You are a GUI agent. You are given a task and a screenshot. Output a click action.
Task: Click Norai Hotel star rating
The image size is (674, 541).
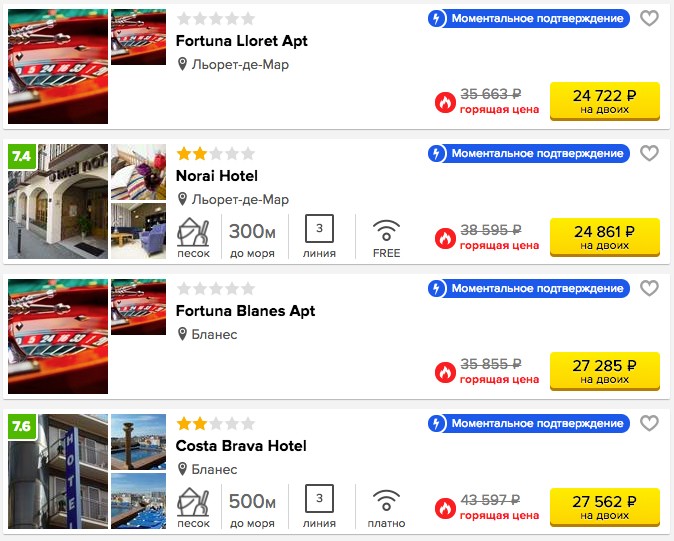tap(216, 153)
